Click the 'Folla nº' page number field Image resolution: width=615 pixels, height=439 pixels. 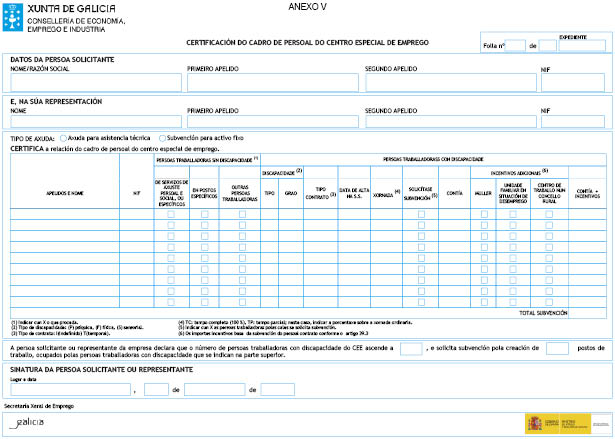click(x=515, y=46)
